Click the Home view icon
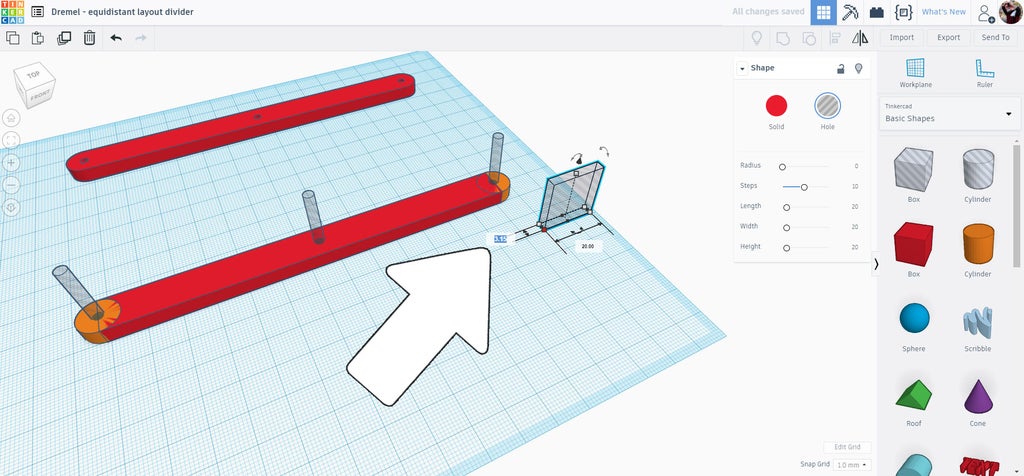The image size is (1024, 476). pyautogui.click(x=11, y=118)
